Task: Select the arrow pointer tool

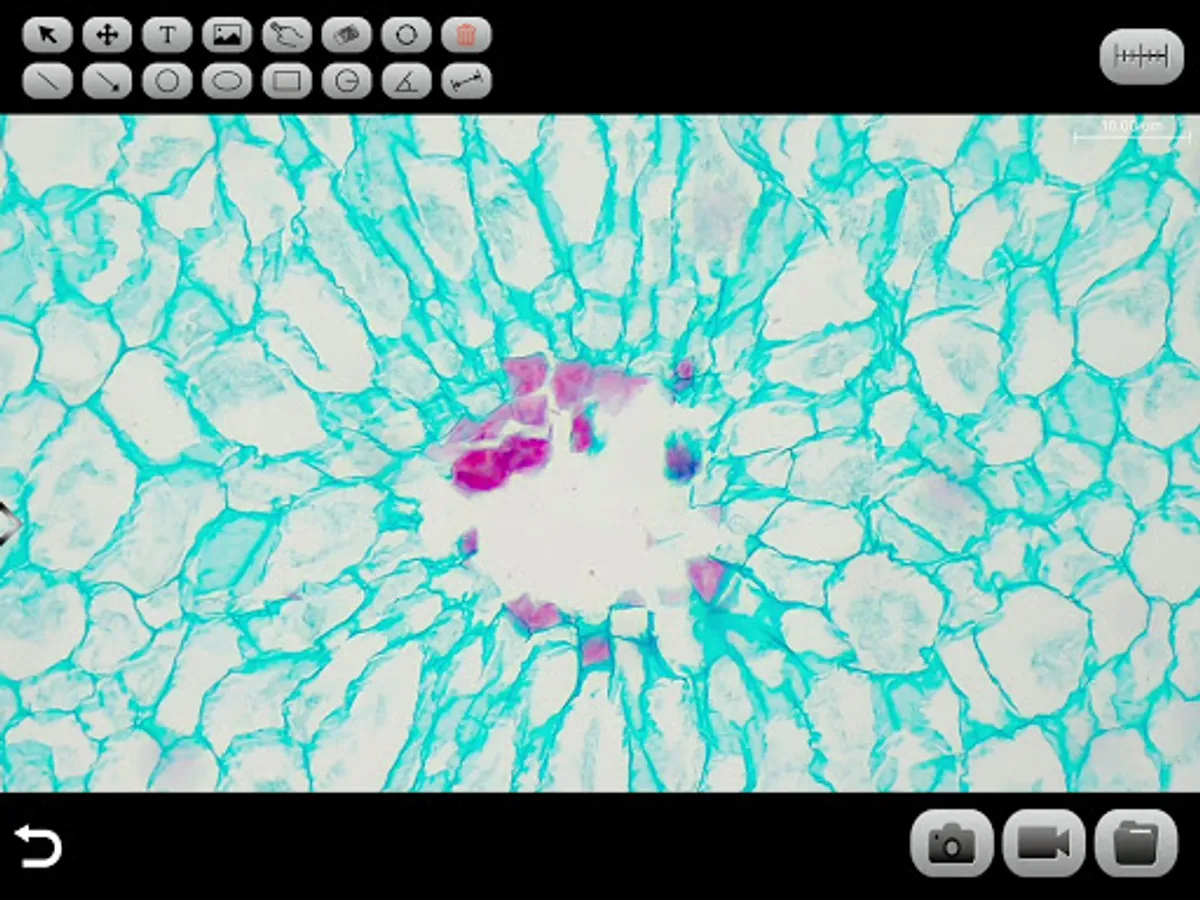Action: coord(47,35)
